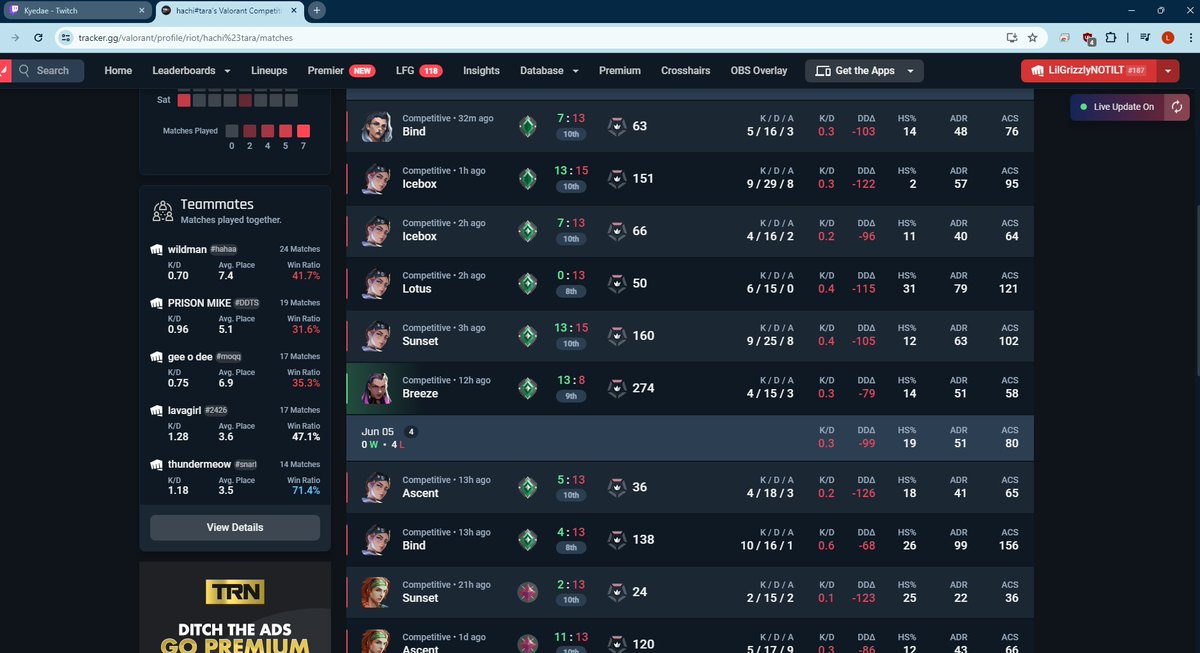Click agent portrait on Bind 32m ago match
Image resolution: width=1200 pixels, height=653 pixels.
tap(377, 126)
